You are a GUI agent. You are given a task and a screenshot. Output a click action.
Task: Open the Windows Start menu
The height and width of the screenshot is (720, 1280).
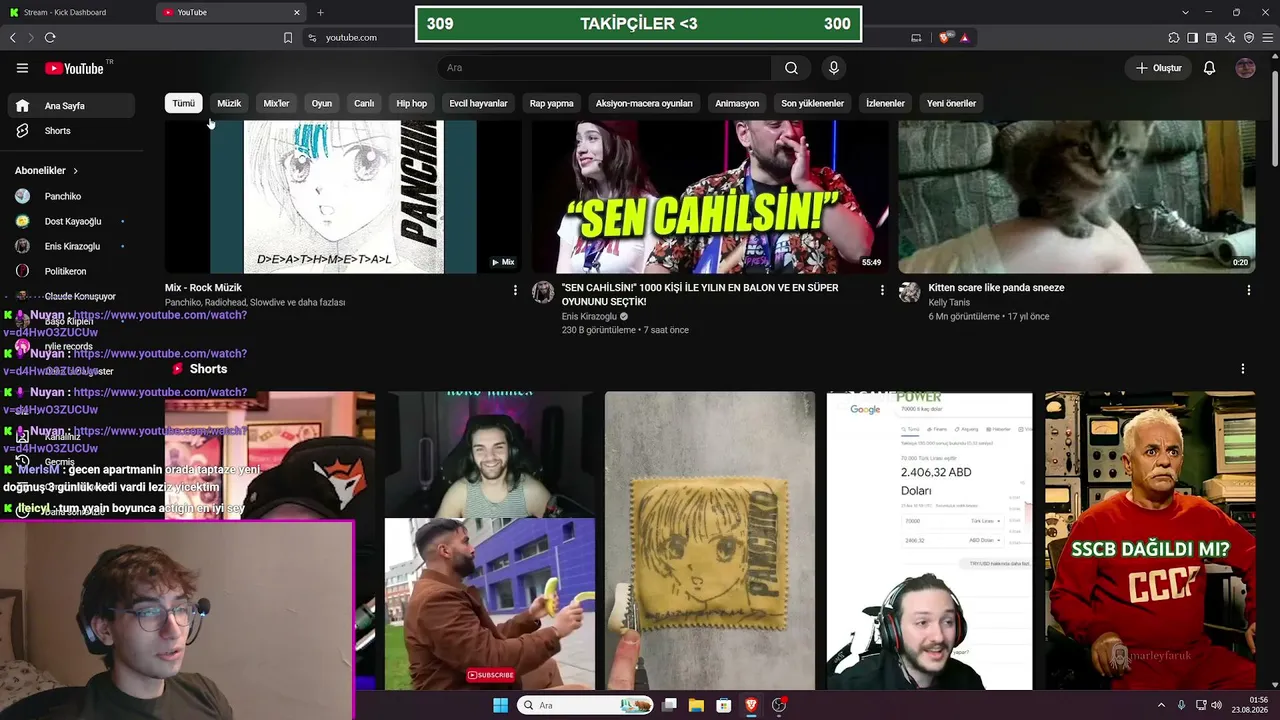click(500, 705)
